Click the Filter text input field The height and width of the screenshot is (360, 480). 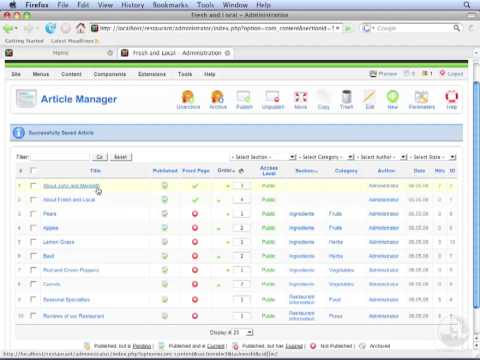click(60, 157)
